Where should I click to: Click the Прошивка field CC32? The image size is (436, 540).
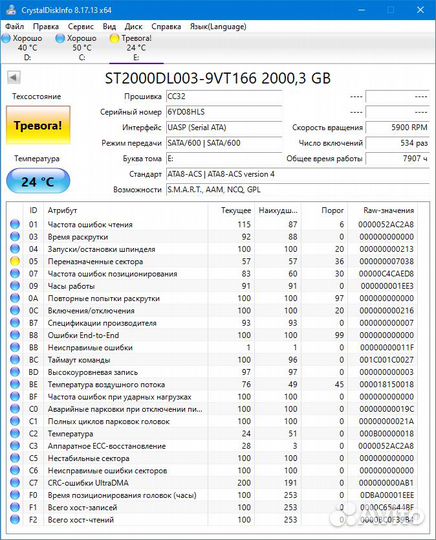[x=224, y=96]
